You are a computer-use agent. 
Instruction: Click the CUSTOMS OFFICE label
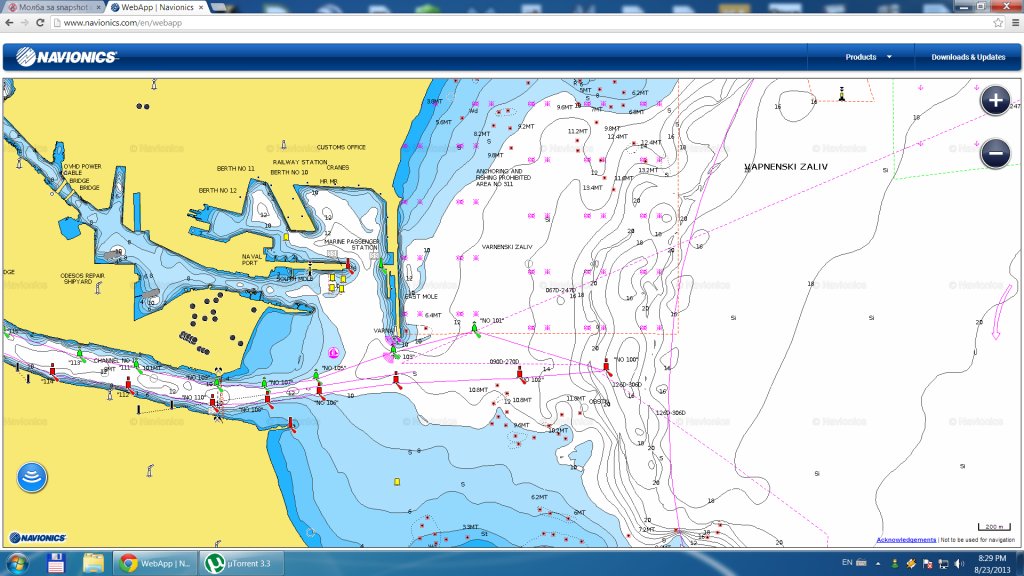coord(341,148)
